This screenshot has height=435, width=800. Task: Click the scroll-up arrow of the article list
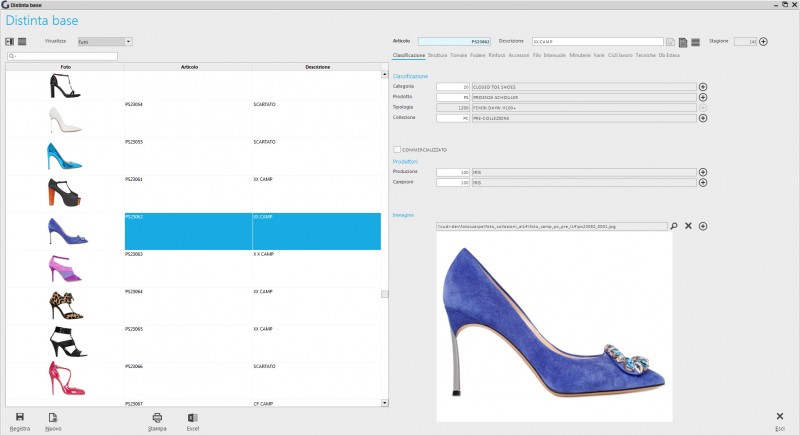(385, 74)
